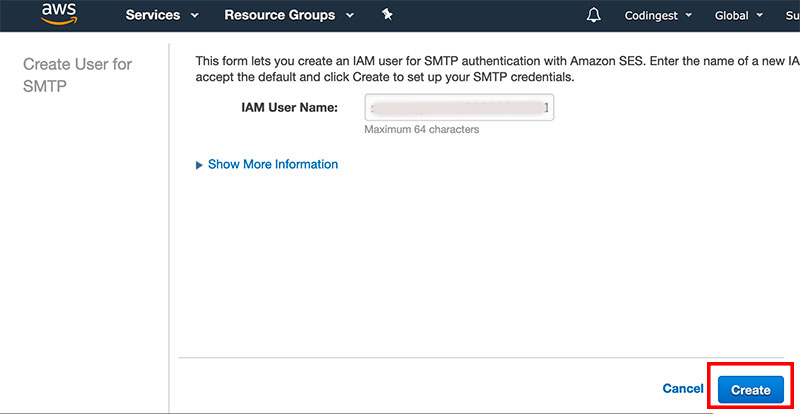Click the arrow next to Services

click(x=194, y=16)
